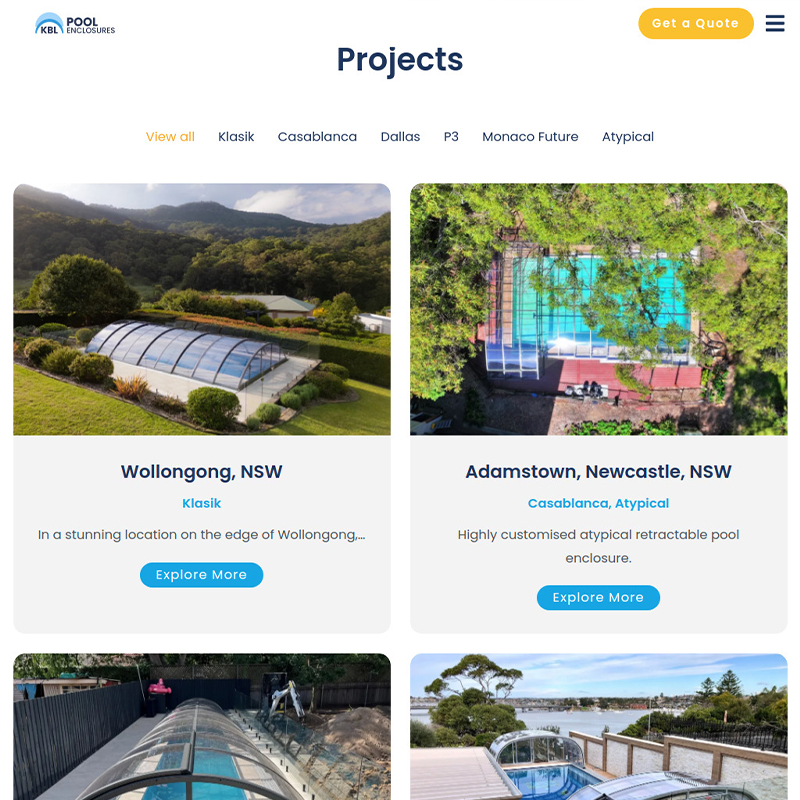800x800 pixels.
Task: Explore More for the Wollongong project
Action: 202,575
